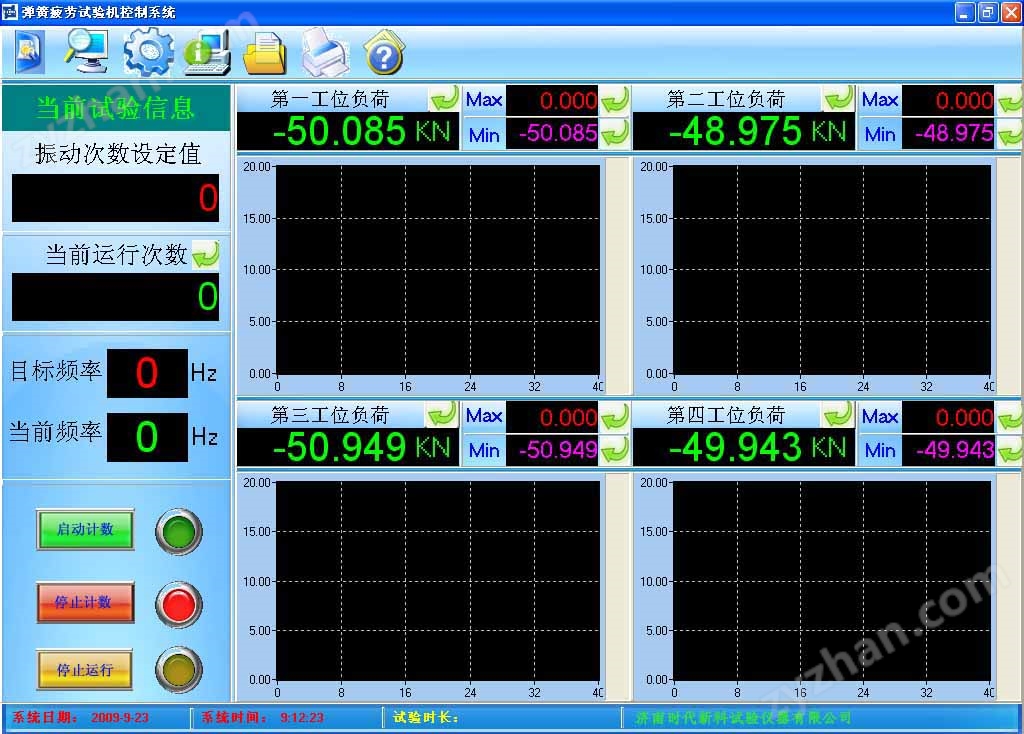The height and width of the screenshot is (734, 1024).
Task: Click the 振动次数设定值 value field
Action: 115,198
